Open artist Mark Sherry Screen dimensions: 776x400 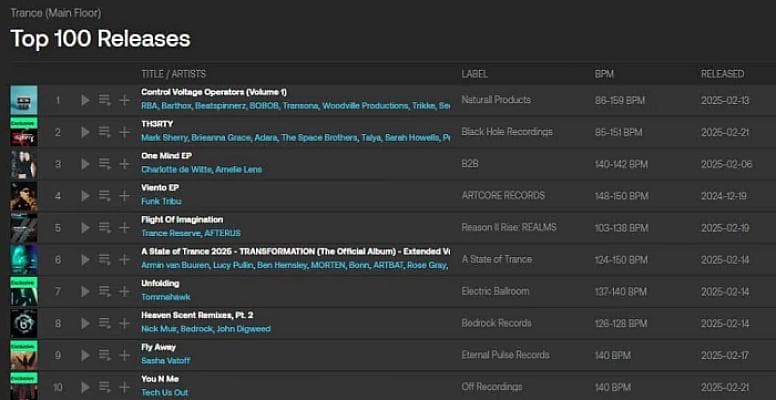164,138
